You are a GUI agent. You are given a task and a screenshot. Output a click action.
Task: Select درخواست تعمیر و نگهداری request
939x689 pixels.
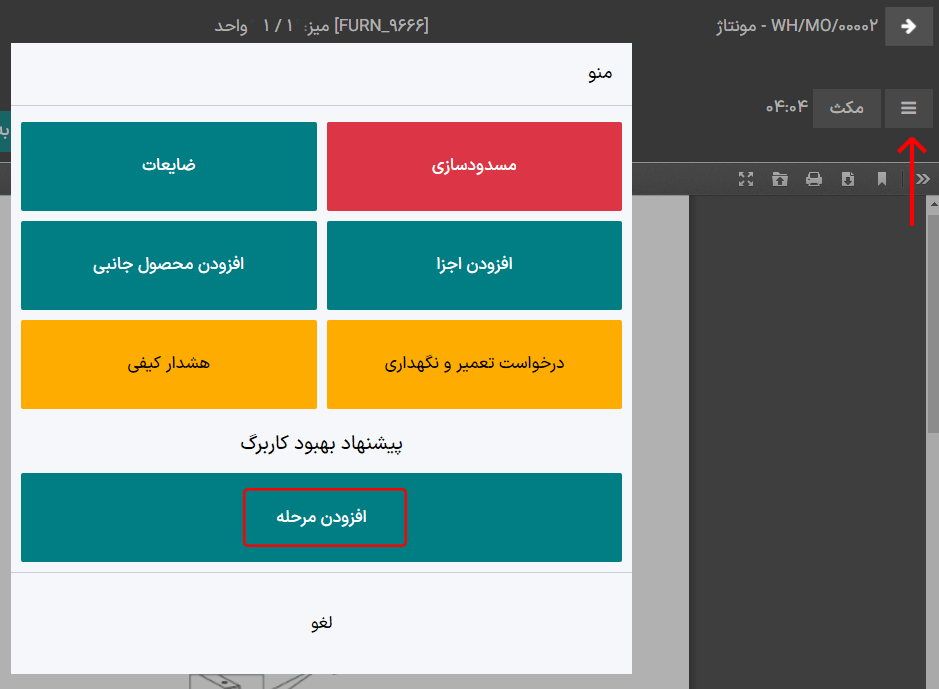pos(474,364)
